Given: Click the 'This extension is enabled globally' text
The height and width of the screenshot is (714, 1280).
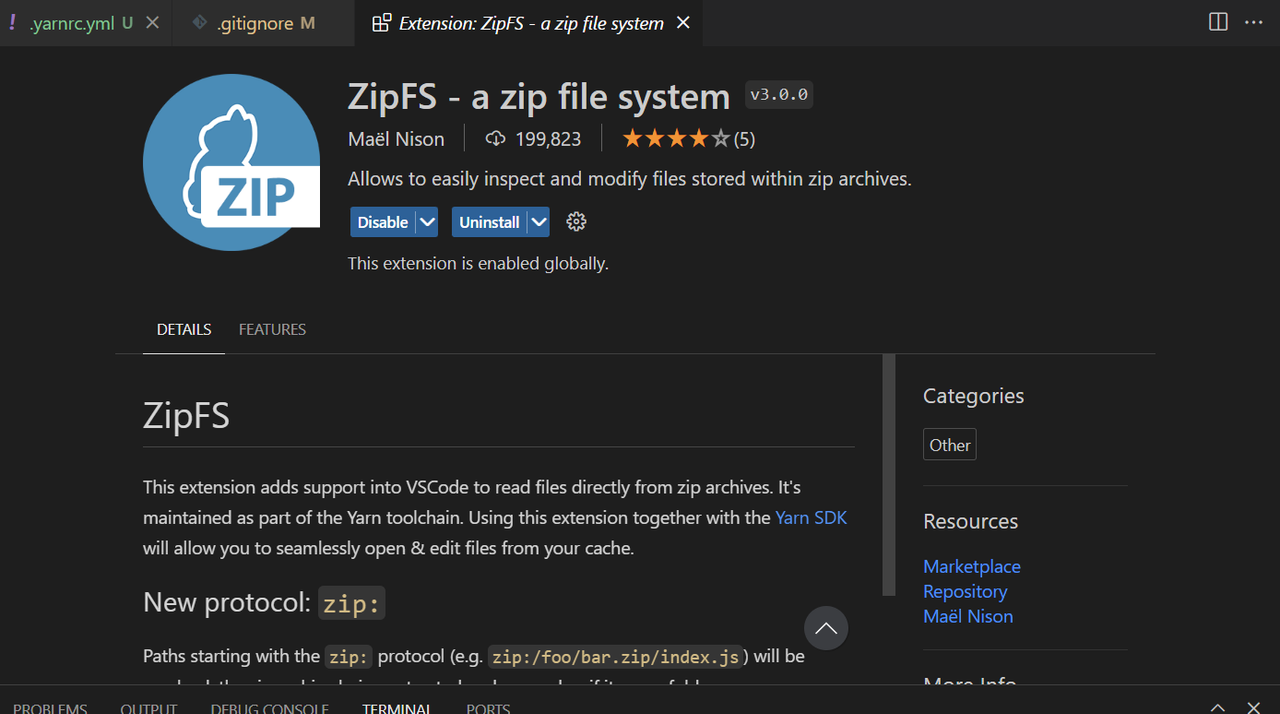Looking at the screenshot, I should pos(478,263).
